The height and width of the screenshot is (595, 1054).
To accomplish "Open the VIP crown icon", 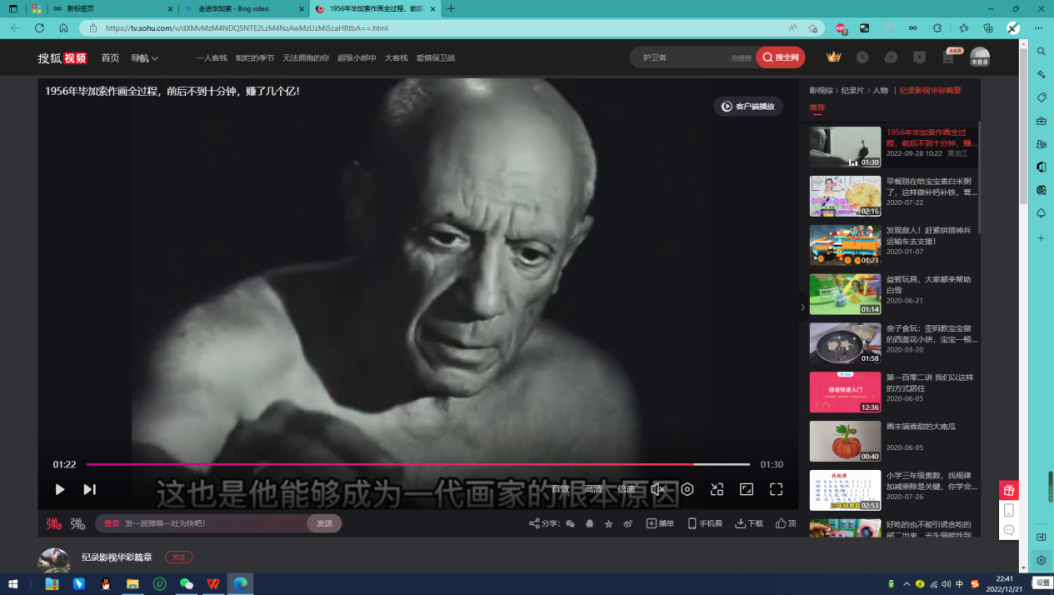I will coord(834,57).
